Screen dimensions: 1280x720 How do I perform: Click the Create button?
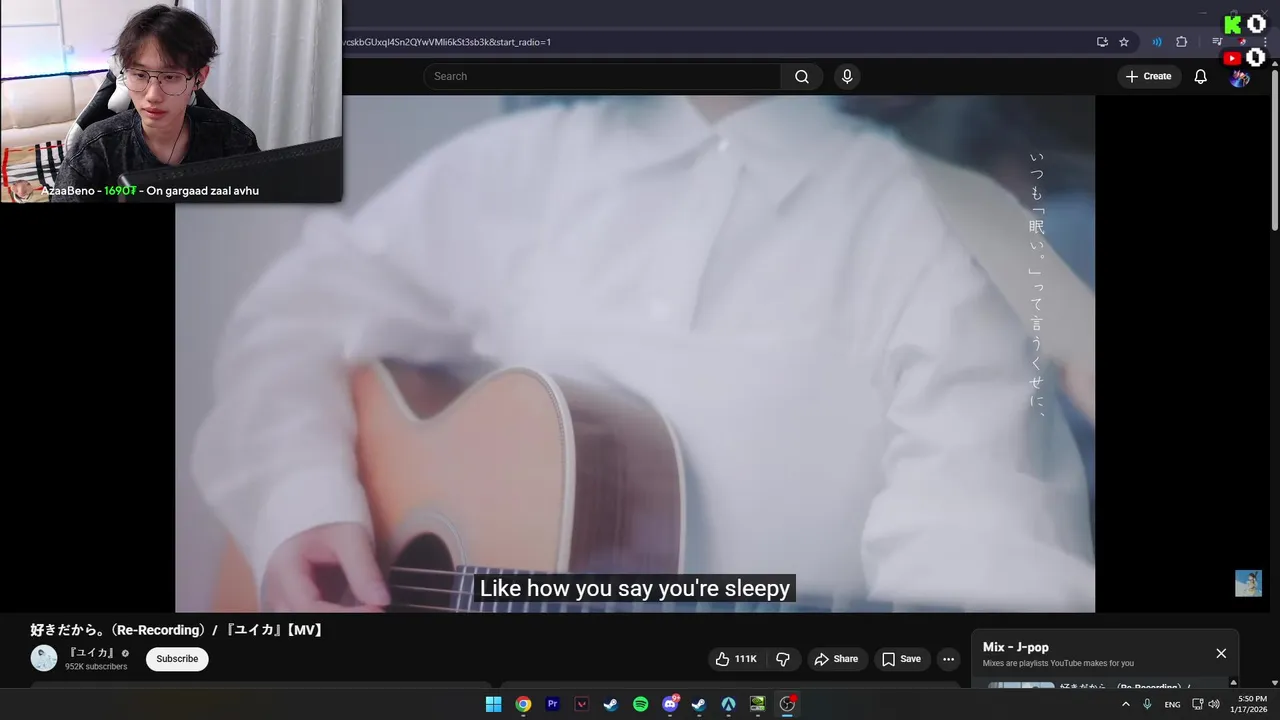coord(1148,77)
